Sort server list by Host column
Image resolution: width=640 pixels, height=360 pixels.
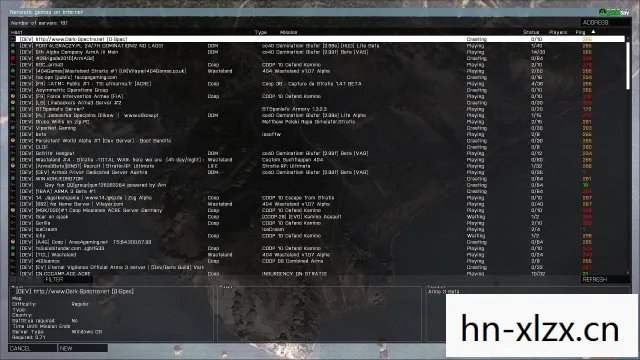click(x=17, y=32)
